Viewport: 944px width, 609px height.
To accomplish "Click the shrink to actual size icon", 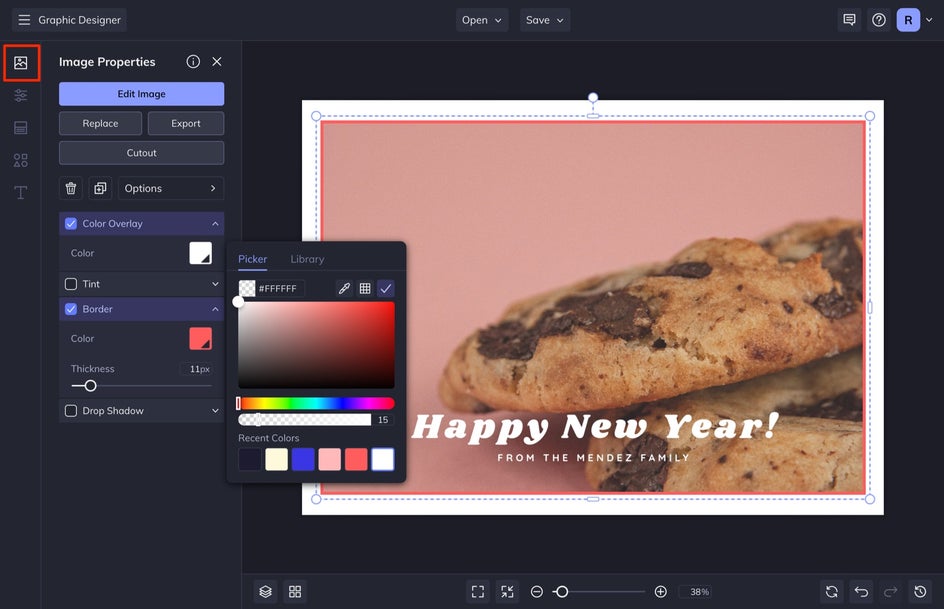I will 508,592.
